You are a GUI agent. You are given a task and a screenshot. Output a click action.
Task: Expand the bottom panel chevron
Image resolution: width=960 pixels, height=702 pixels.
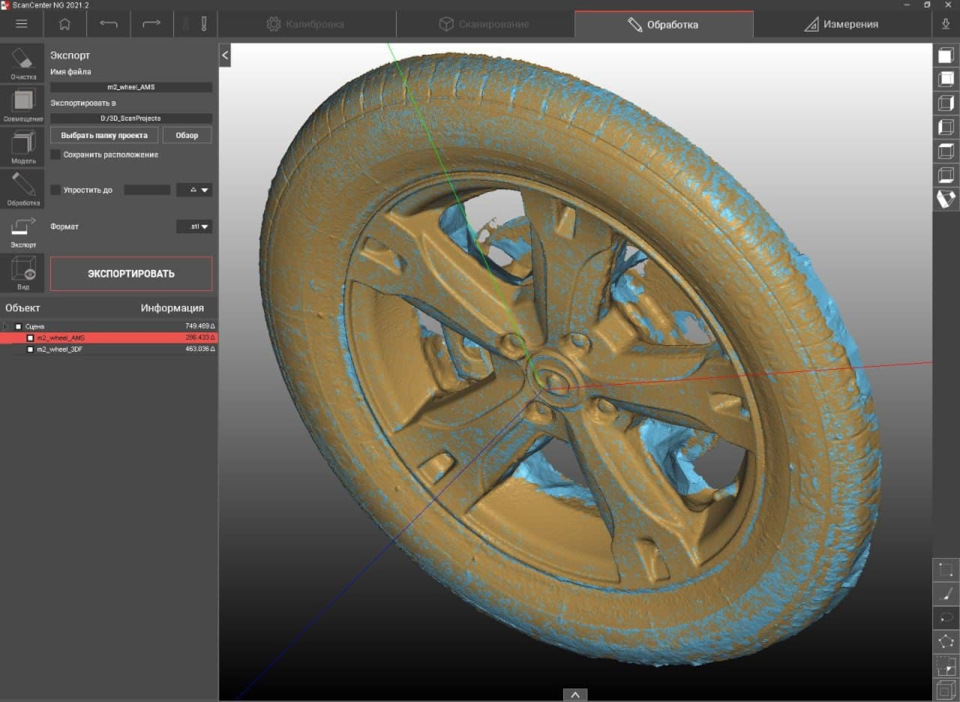[575, 695]
